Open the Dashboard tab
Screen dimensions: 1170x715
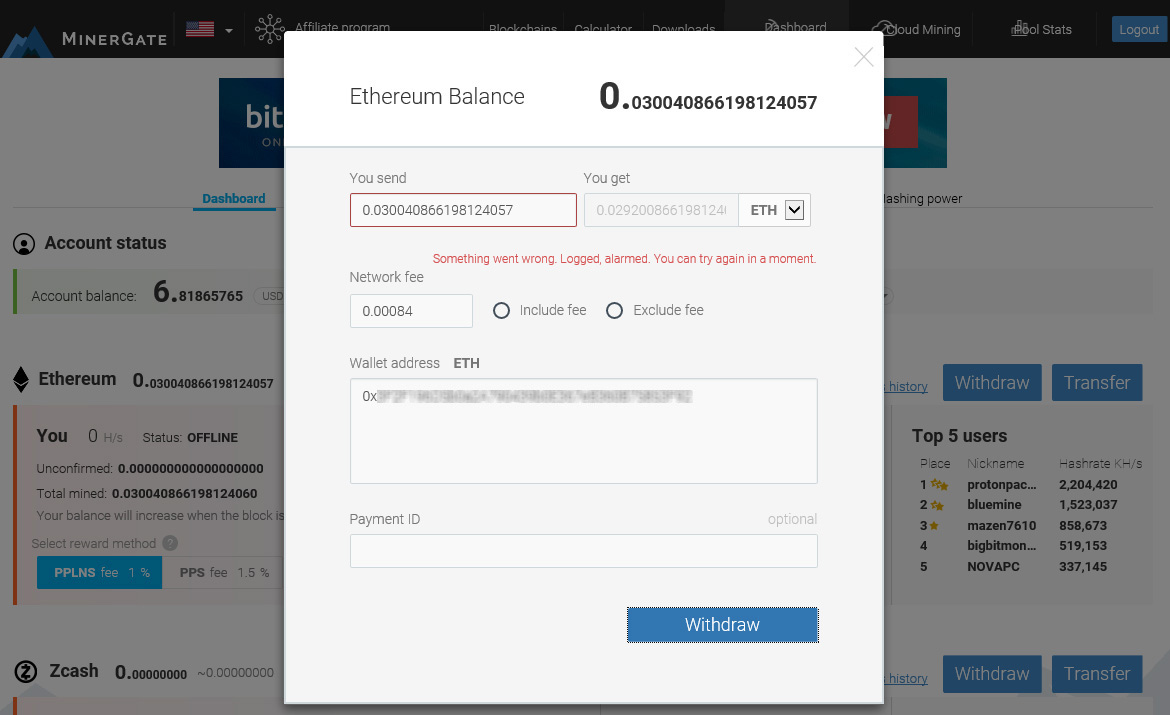pos(234,199)
